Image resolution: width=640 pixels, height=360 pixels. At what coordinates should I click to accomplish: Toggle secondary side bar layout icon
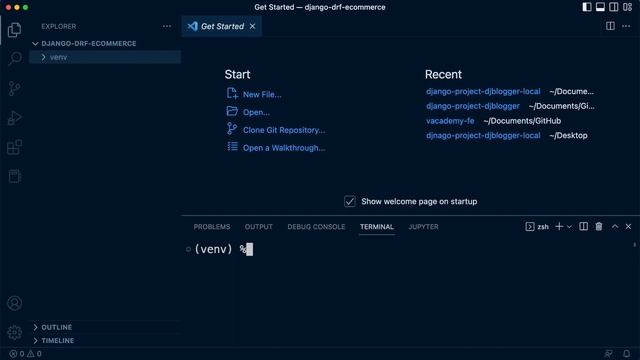614,7
